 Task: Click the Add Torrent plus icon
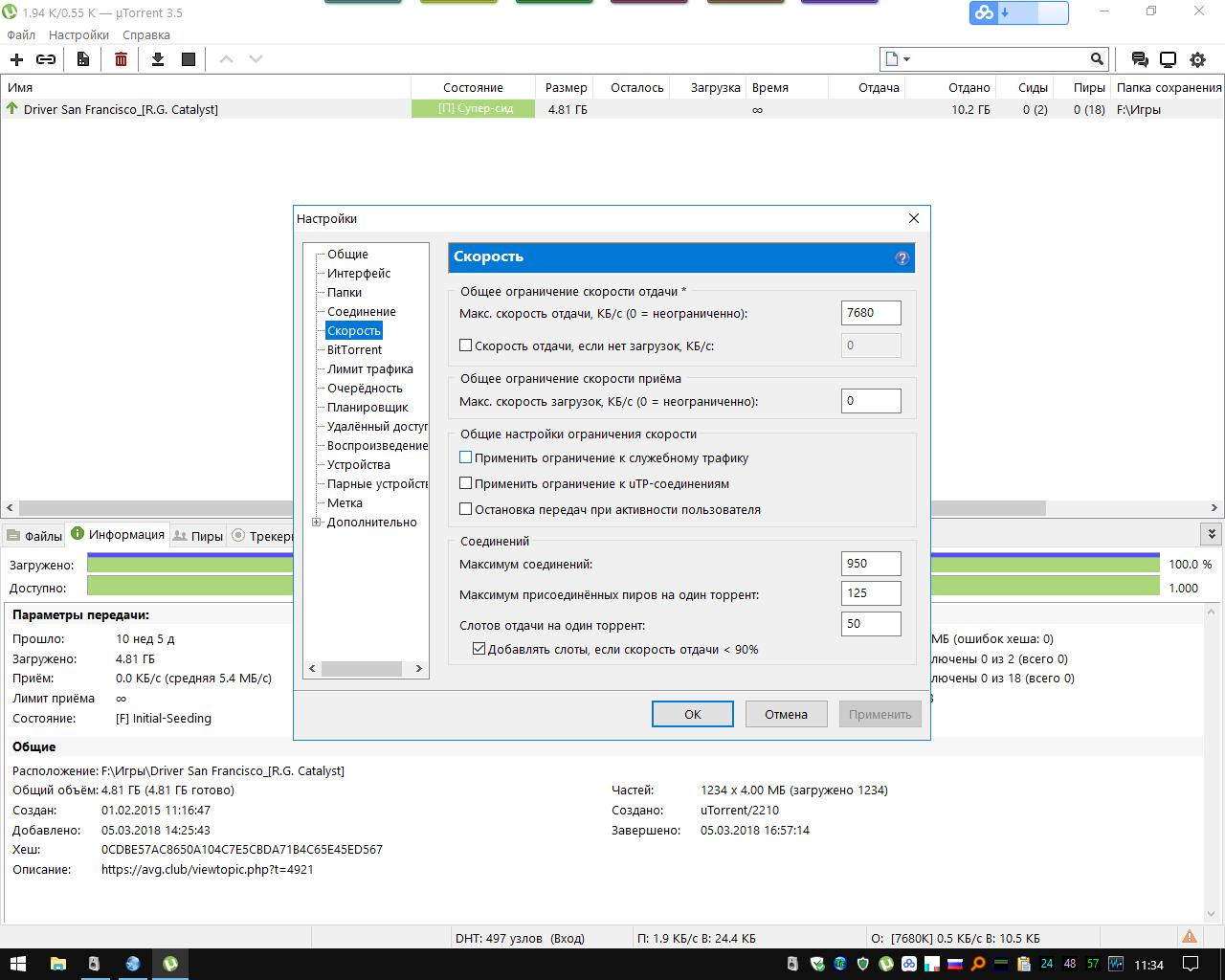coord(16,59)
